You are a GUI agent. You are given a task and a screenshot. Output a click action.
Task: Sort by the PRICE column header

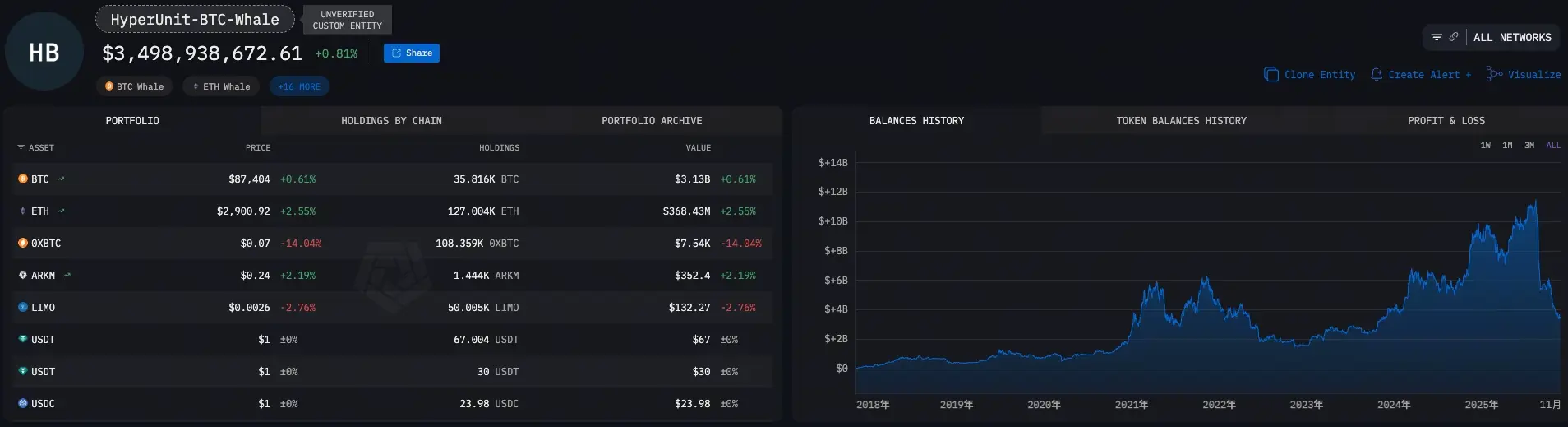point(258,147)
